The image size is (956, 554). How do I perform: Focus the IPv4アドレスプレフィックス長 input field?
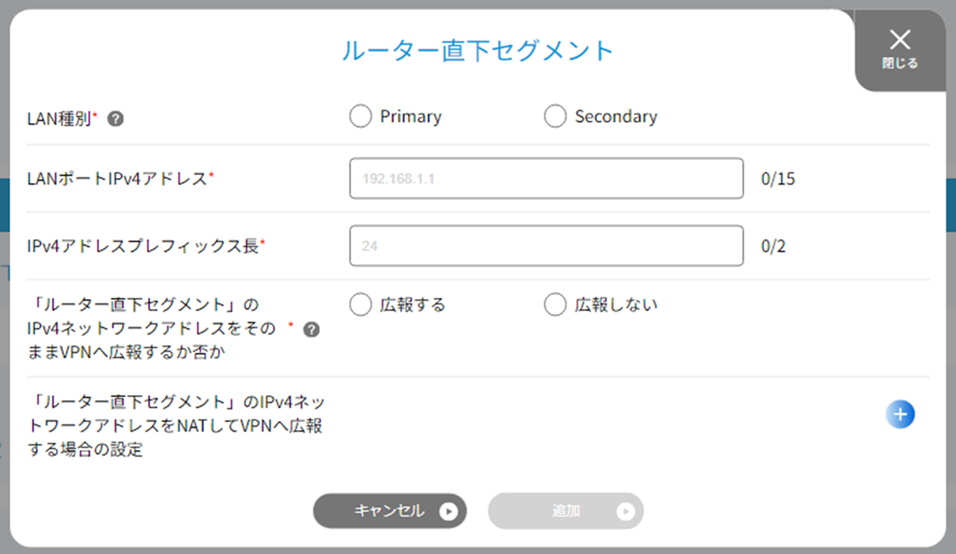pyautogui.click(x=546, y=246)
